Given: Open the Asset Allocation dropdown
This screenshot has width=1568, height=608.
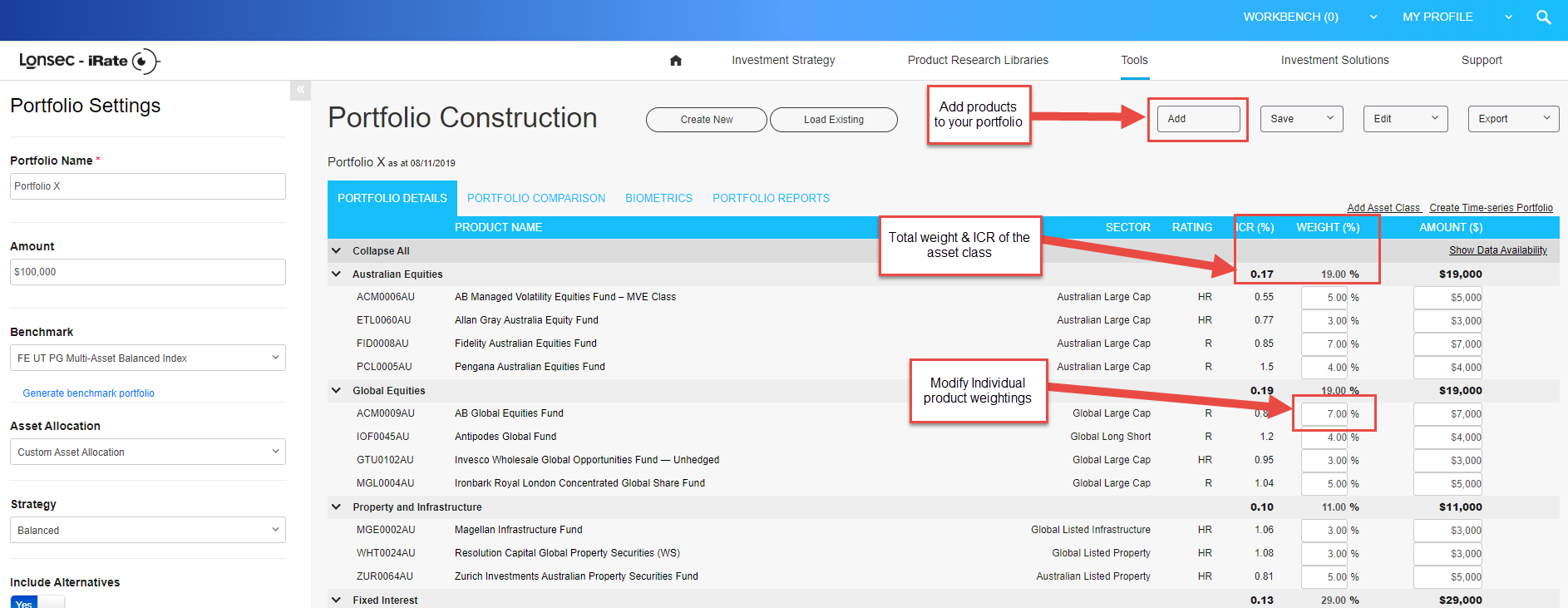Looking at the screenshot, I should coord(147,452).
